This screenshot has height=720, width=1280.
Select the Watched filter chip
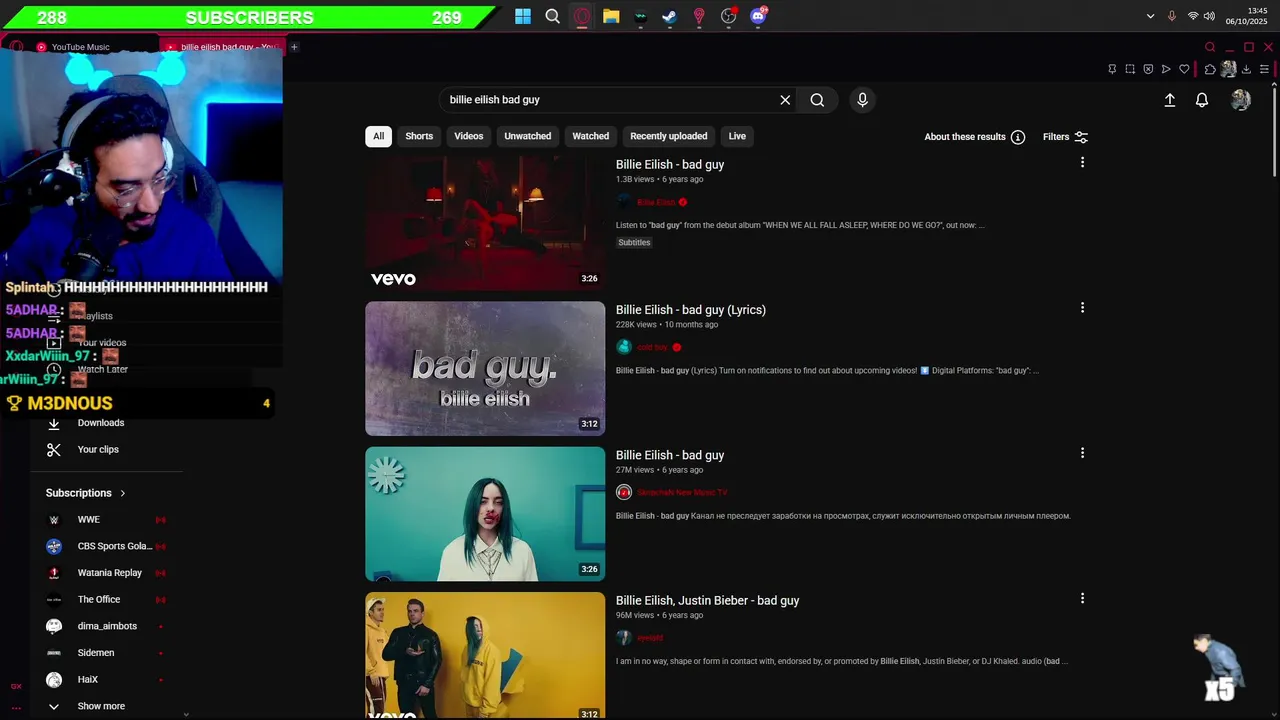point(590,136)
